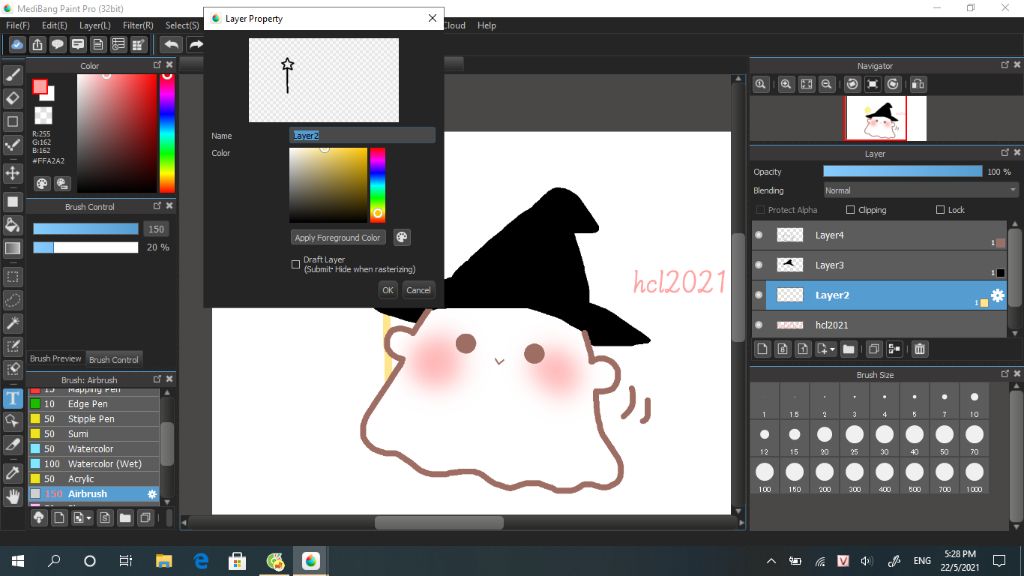Open the Filter menu

click(138, 25)
